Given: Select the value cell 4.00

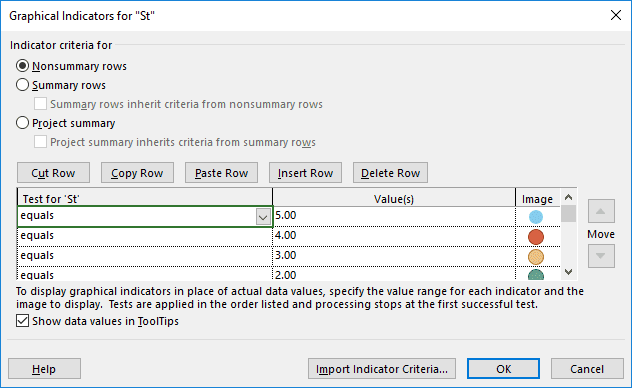Looking at the screenshot, I should pos(394,237).
